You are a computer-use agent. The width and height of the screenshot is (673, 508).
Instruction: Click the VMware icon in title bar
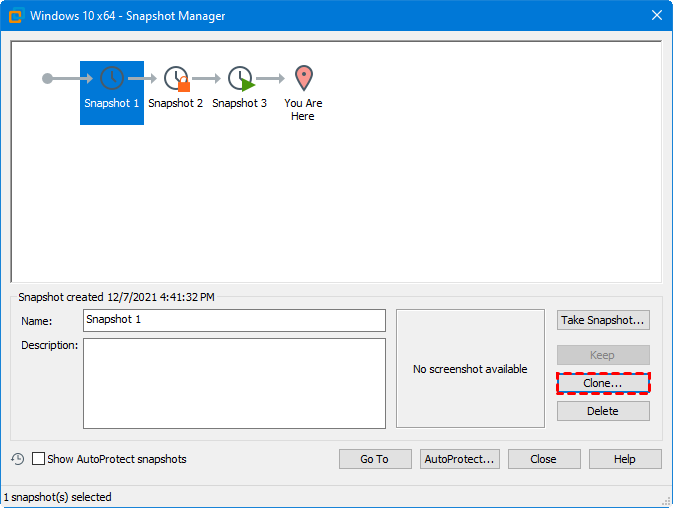(x=15, y=16)
